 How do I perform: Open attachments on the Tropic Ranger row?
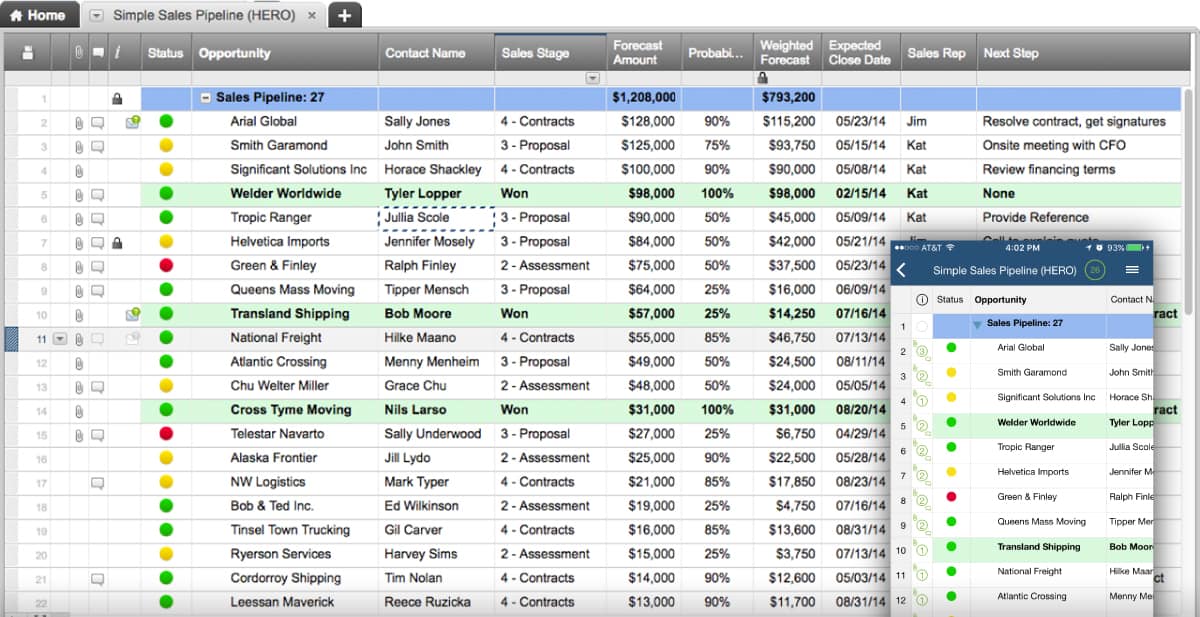(79, 218)
